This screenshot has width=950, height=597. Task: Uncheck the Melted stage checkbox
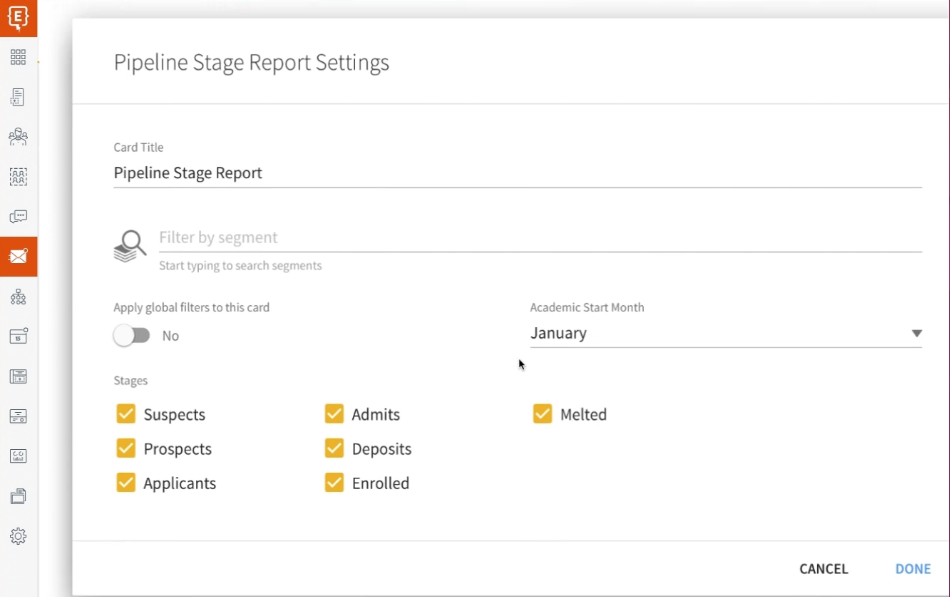[x=542, y=414]
